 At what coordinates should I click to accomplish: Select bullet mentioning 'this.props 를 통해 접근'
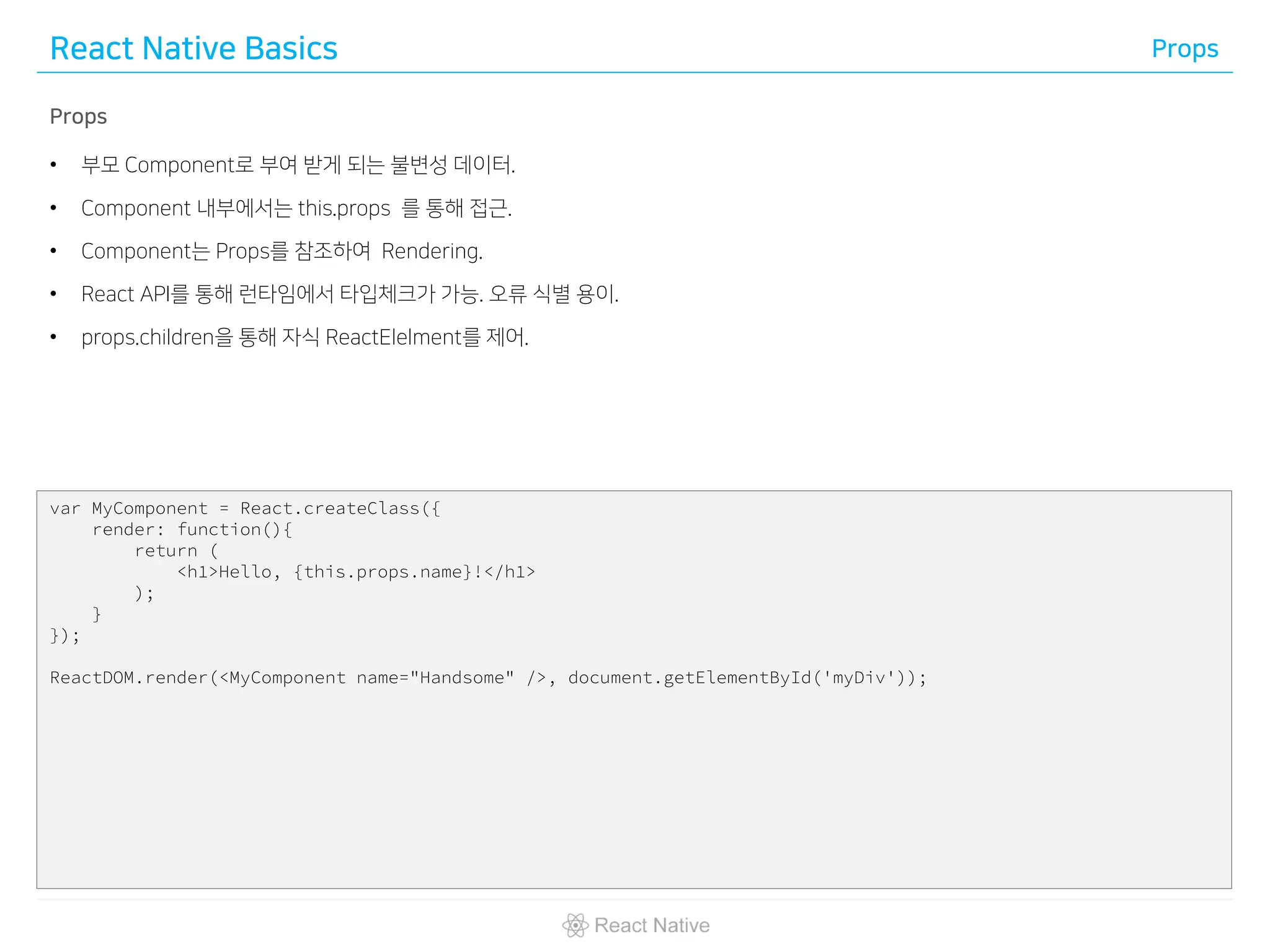tap(296, 208)
